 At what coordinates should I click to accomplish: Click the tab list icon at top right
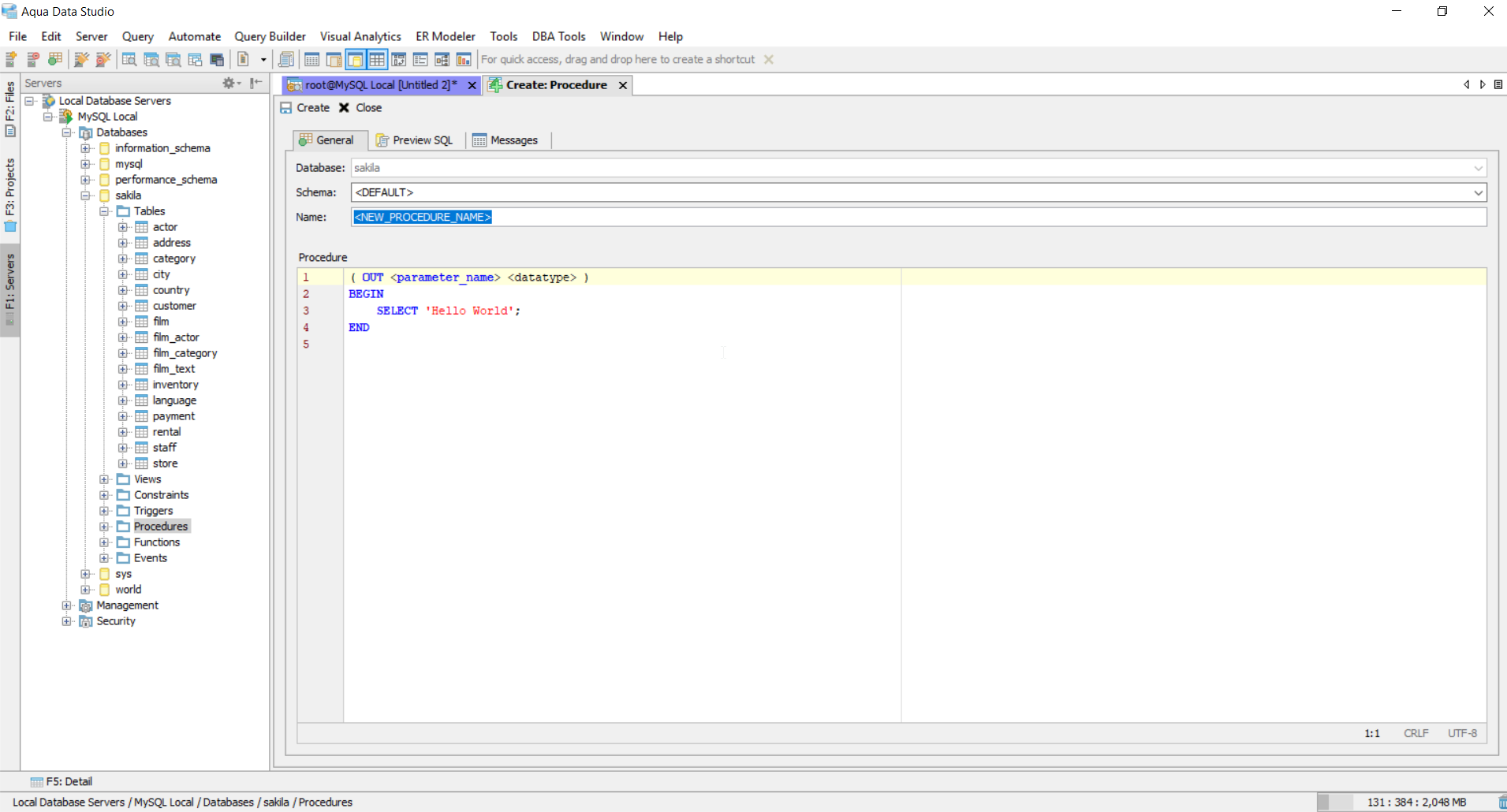[1498, 84]
